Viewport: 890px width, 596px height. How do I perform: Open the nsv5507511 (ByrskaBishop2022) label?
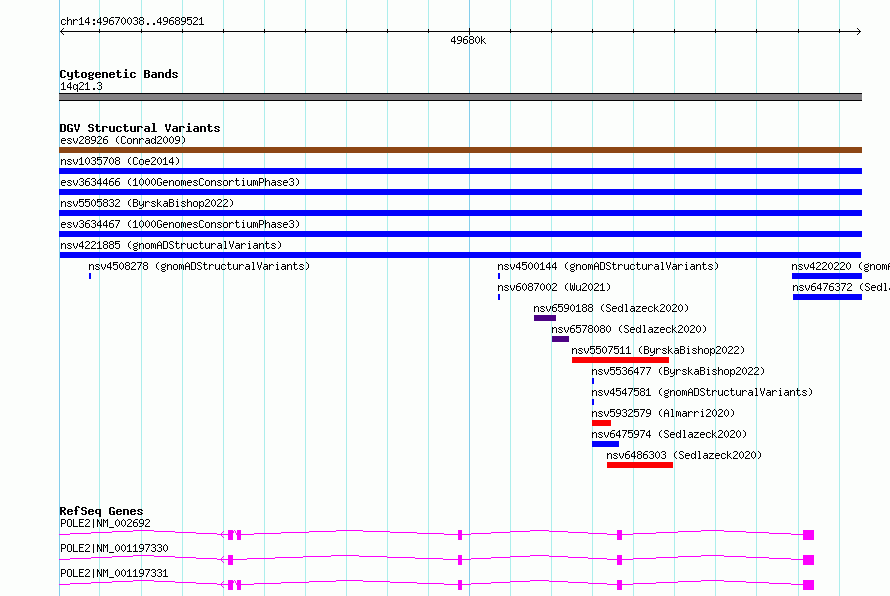click(x=658, y=350)
